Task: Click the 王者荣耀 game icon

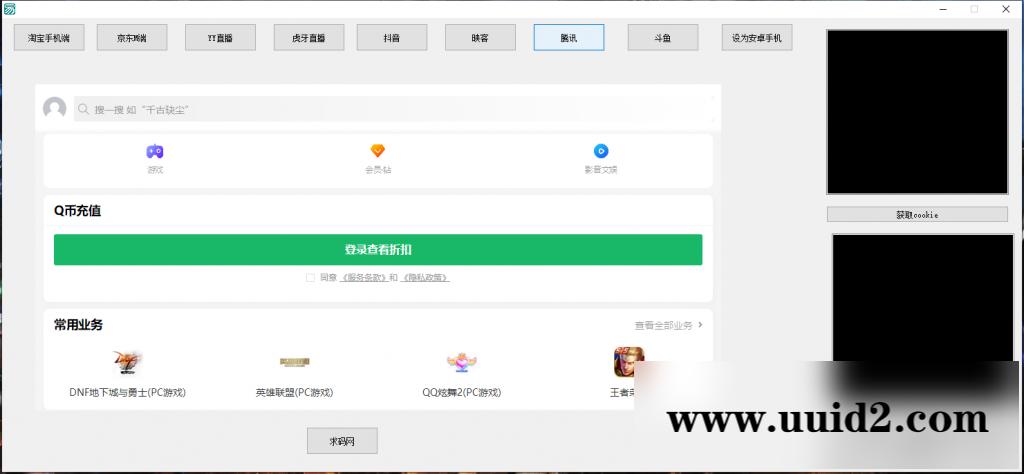Action: pyautogui.click(x=629, y=362)
